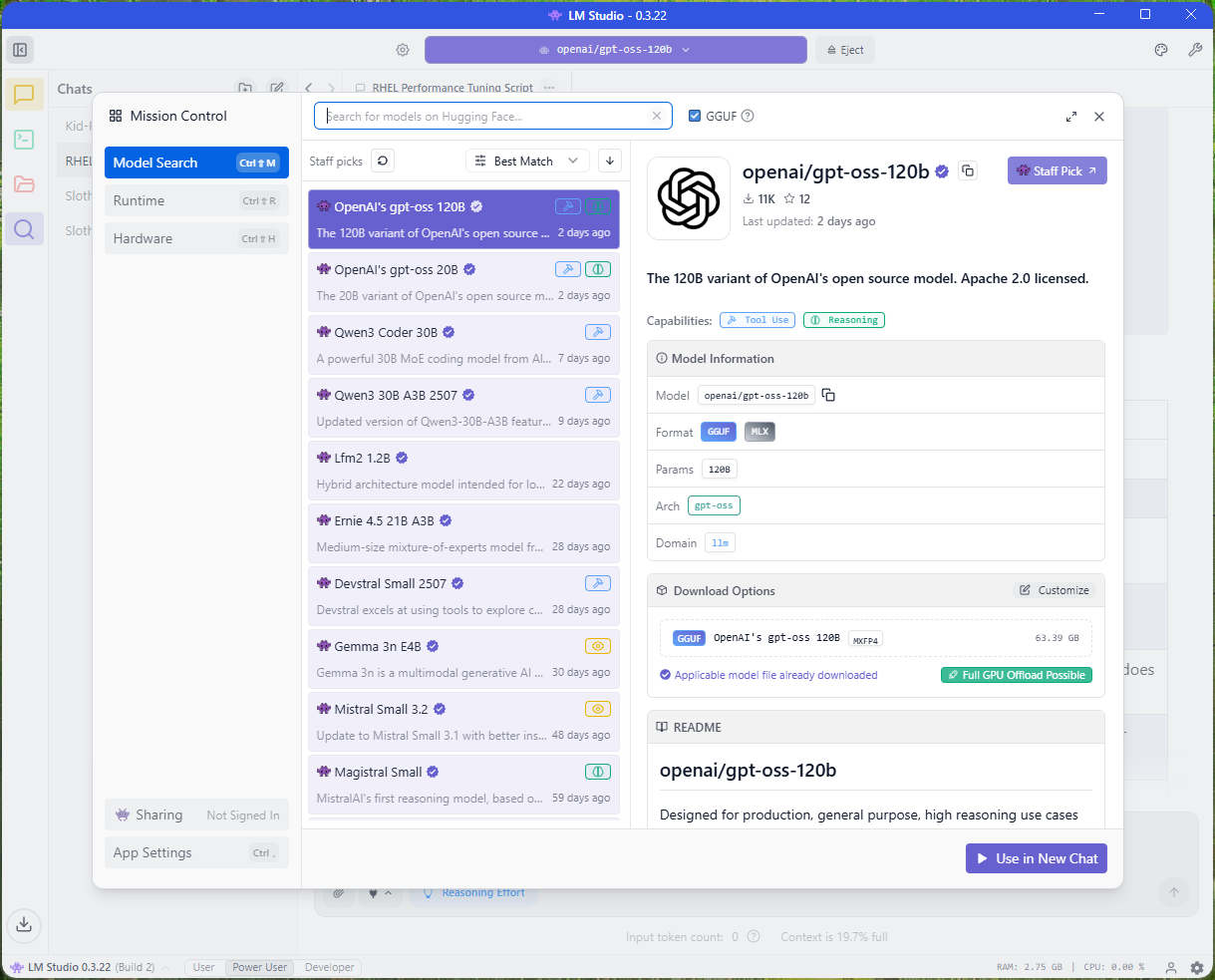
Task: Open the Discover search icon in the sidebar
Action: 24,230
